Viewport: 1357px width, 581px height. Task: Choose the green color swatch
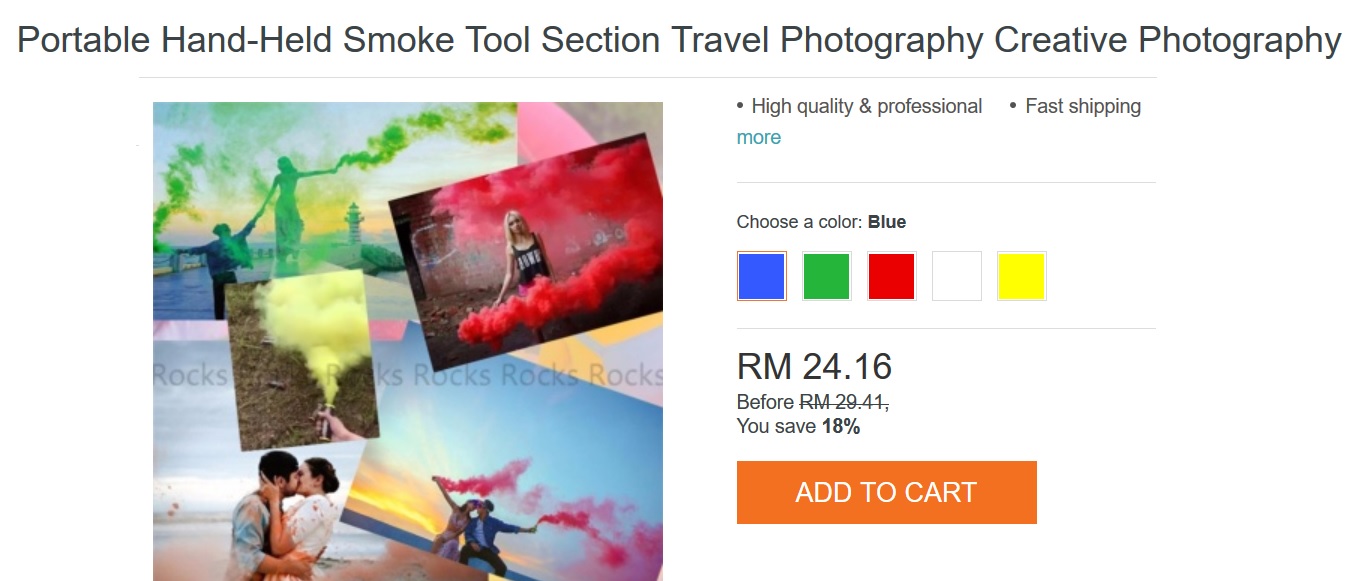tap(827, 276)
